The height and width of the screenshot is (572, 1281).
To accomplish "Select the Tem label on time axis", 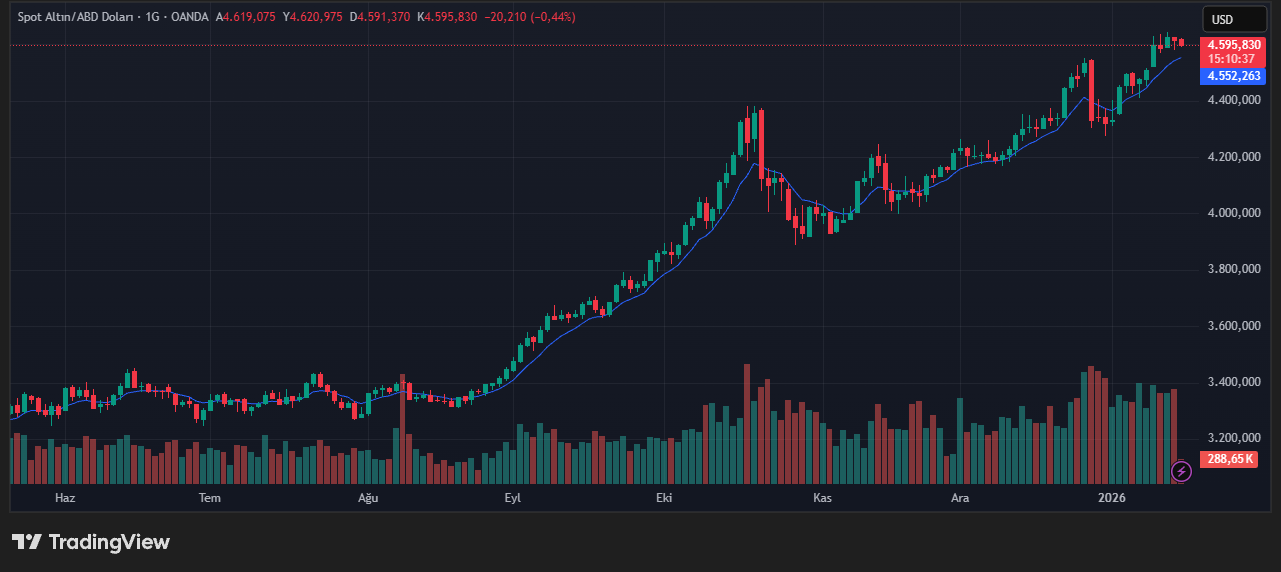I will pyautogui.click(x=210, y=497).
